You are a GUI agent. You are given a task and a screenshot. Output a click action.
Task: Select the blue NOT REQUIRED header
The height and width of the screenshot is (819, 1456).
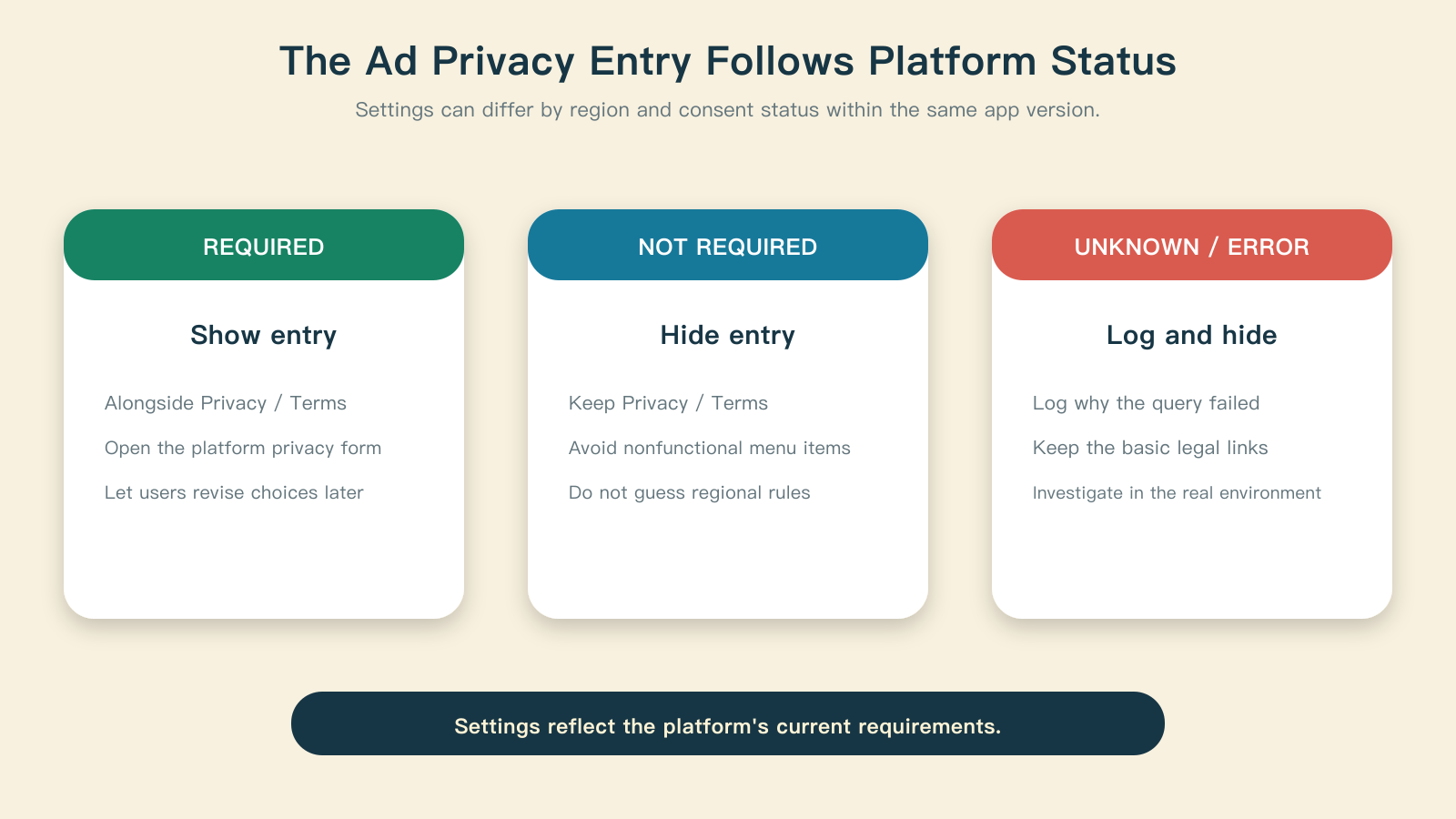(x=728, y=245)
